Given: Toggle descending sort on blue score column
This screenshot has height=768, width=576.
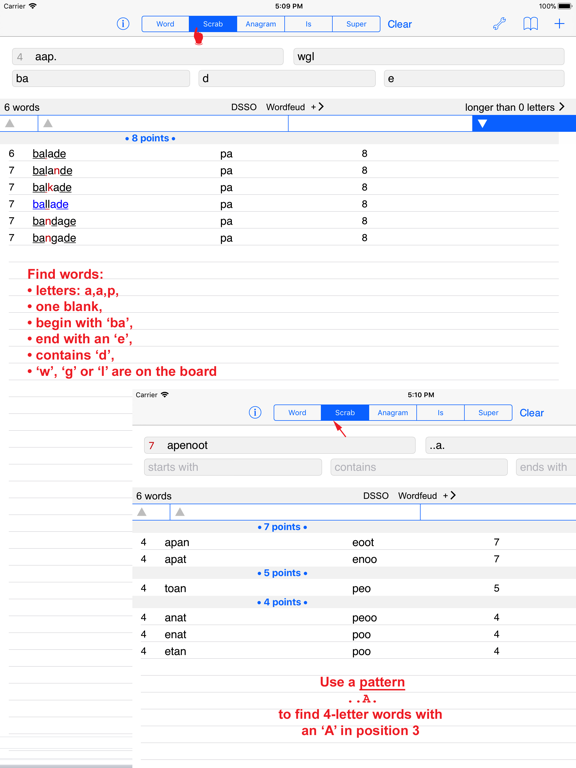Looking at the screenshot, I should (482, 124).
